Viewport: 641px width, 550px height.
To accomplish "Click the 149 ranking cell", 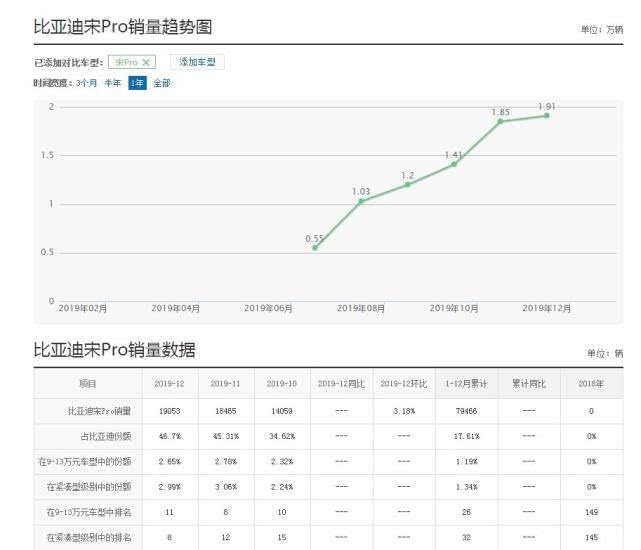I will tap(592, 512).
